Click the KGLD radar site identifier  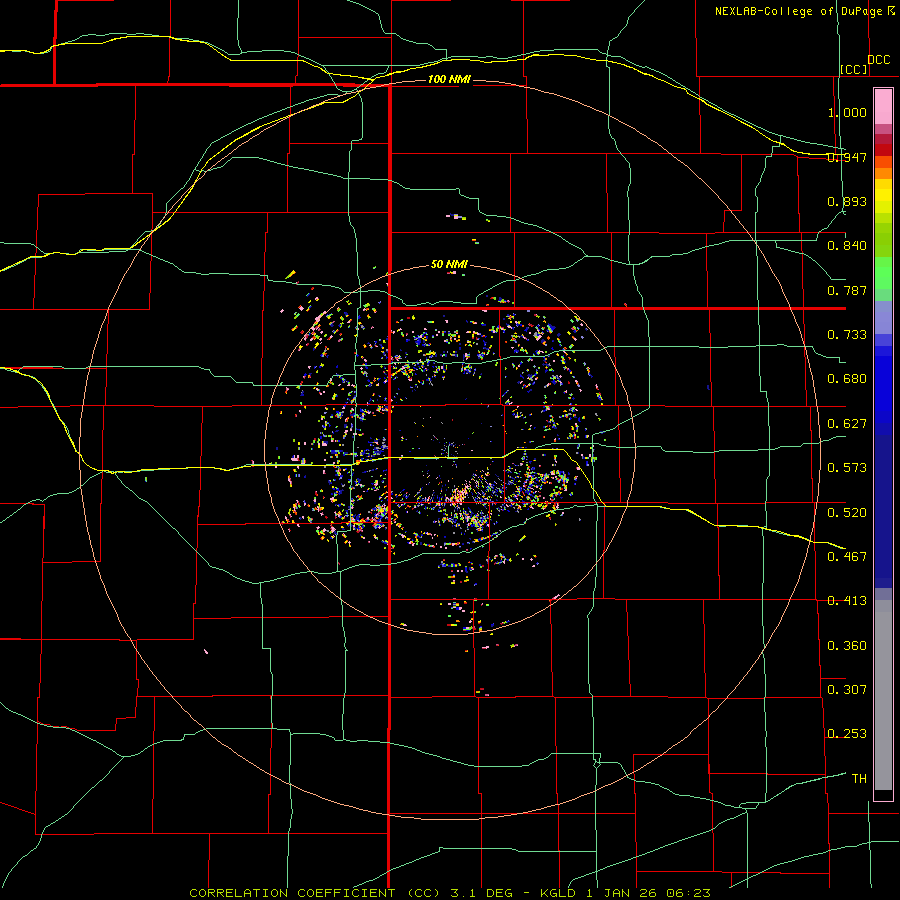point(558,893)
